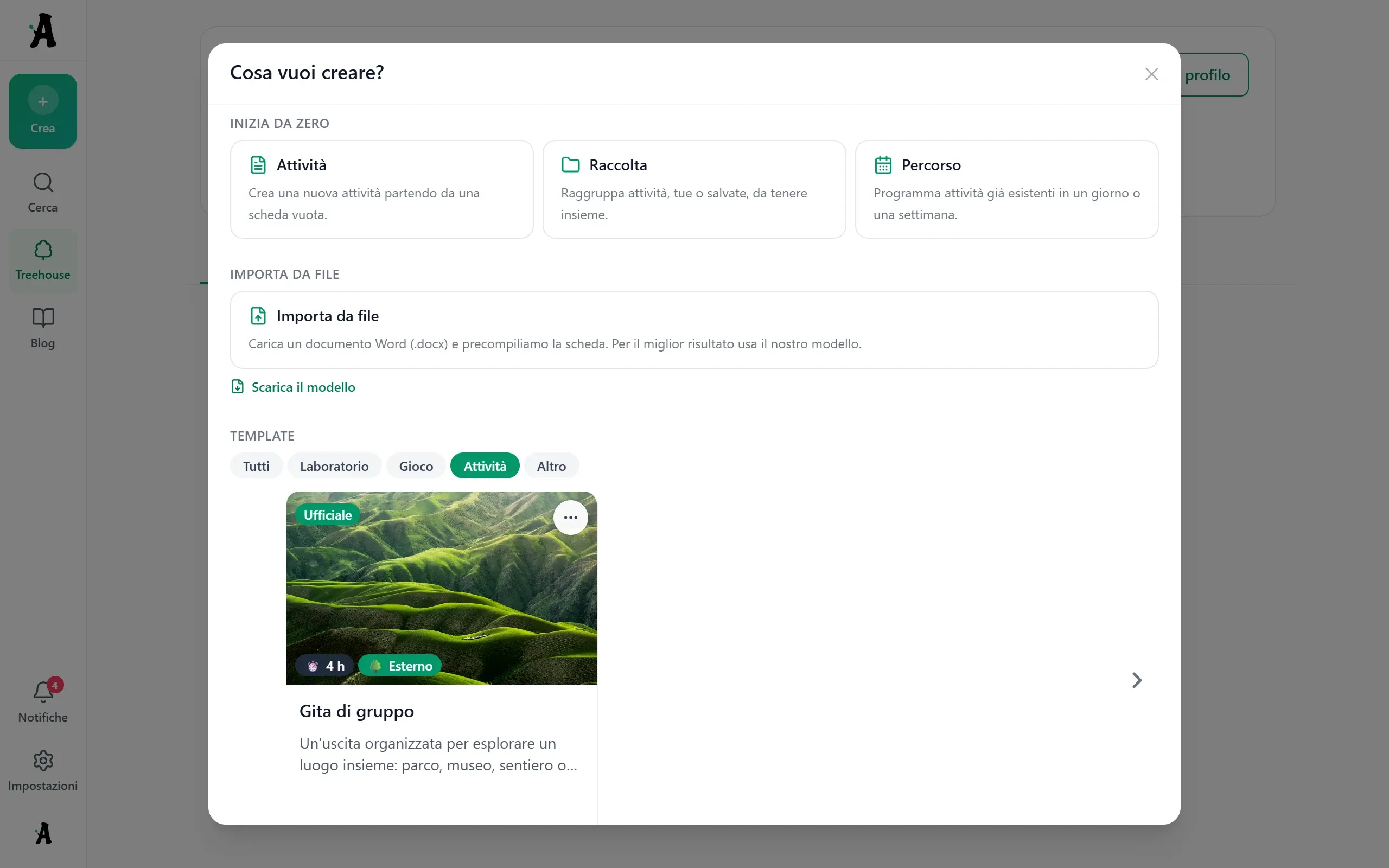Select the Altro template filter

(x=552, y=465)
